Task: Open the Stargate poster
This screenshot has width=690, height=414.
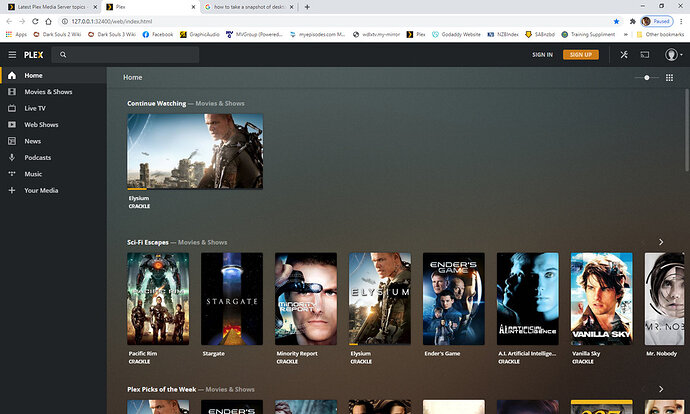Action: point(232,299)
